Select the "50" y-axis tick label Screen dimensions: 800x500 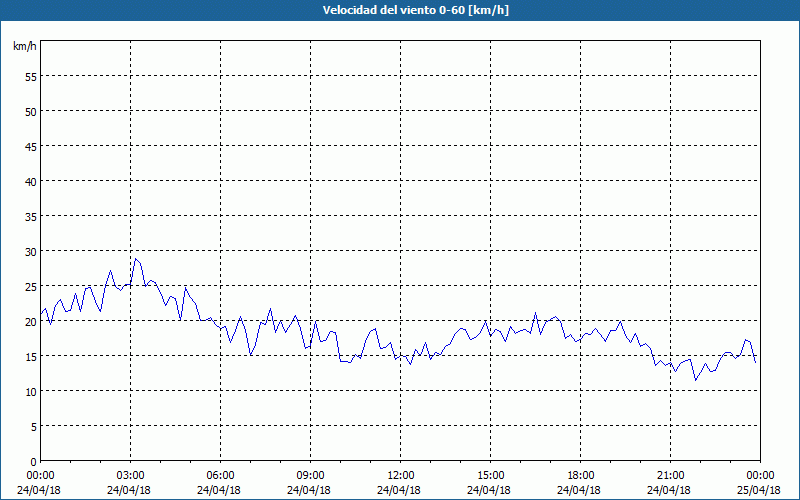pos(31,111)
